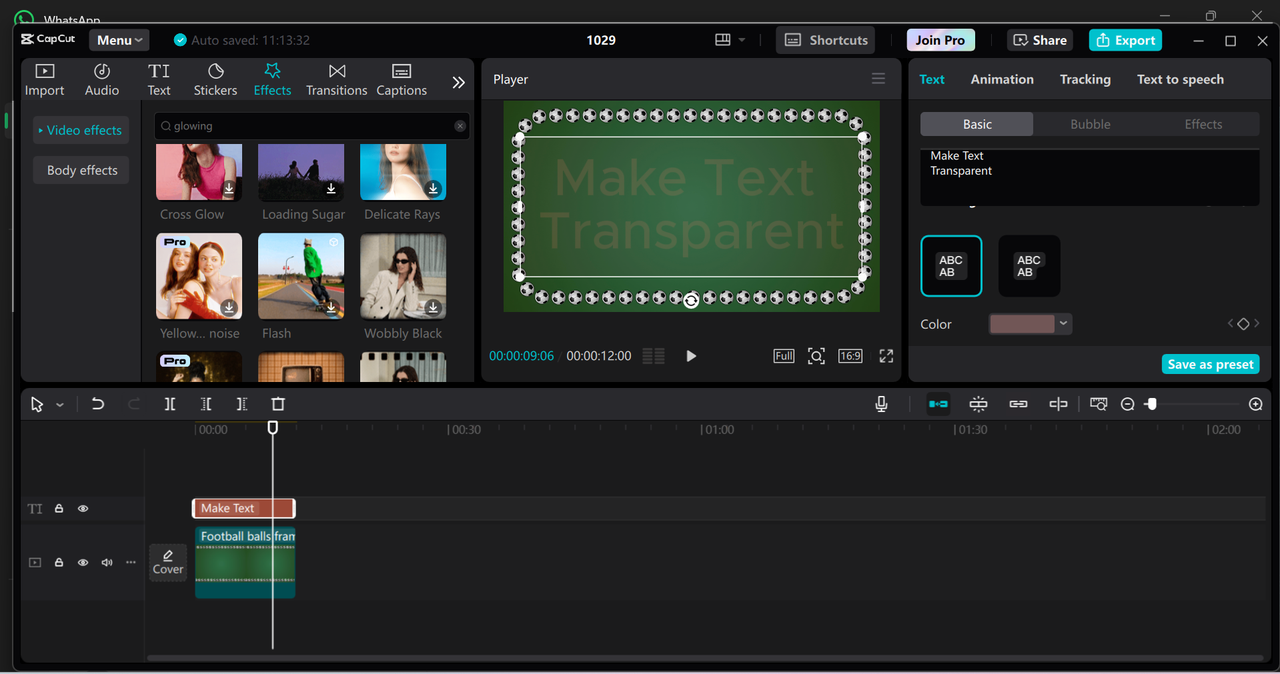Viewport: 1280px width, 674px height.
Task: Switch to the Text to speech tab
Action: coord(1180,79)
